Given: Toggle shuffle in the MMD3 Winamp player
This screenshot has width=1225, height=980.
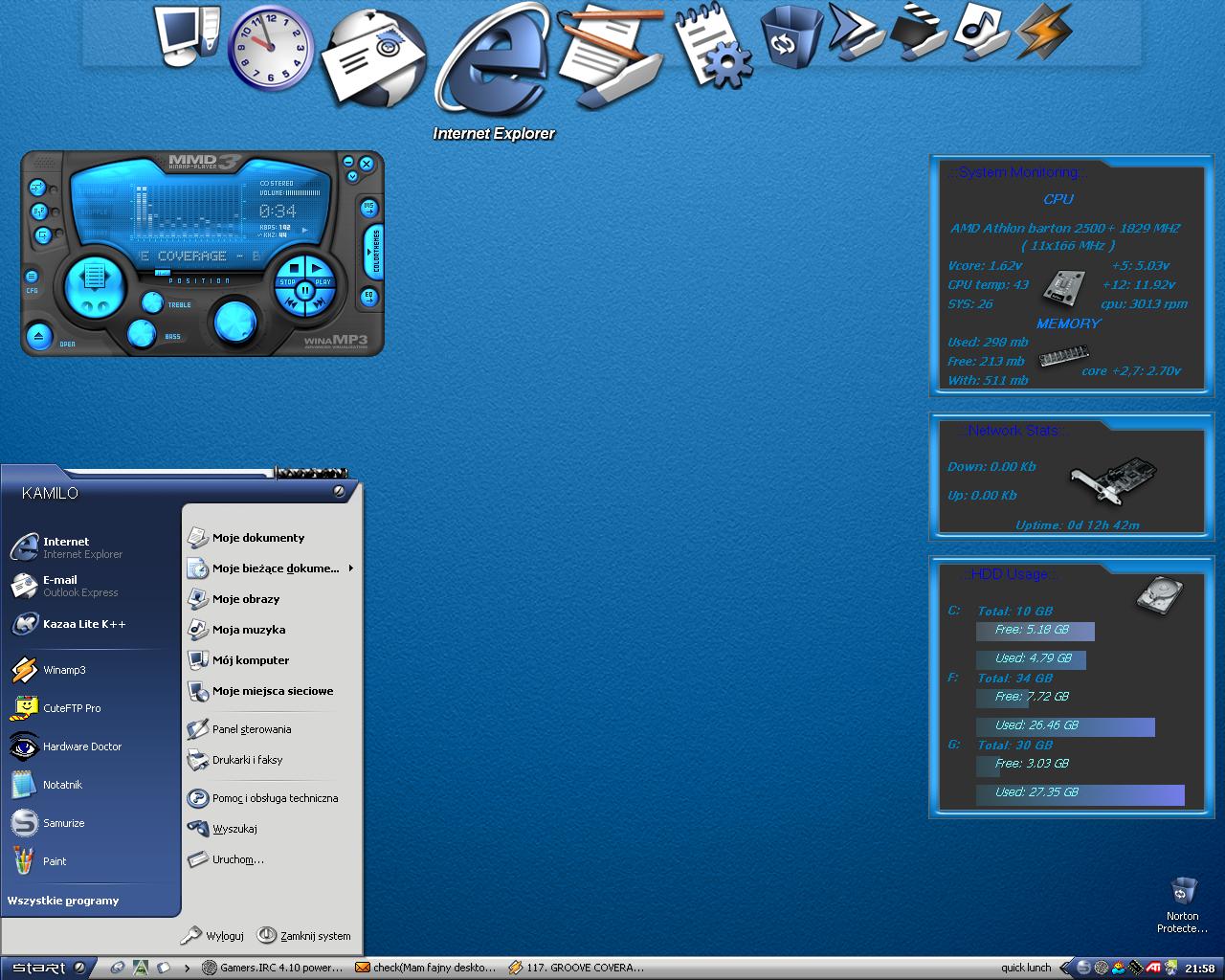Looking at the screenshot, I should [x=37, y=188].
